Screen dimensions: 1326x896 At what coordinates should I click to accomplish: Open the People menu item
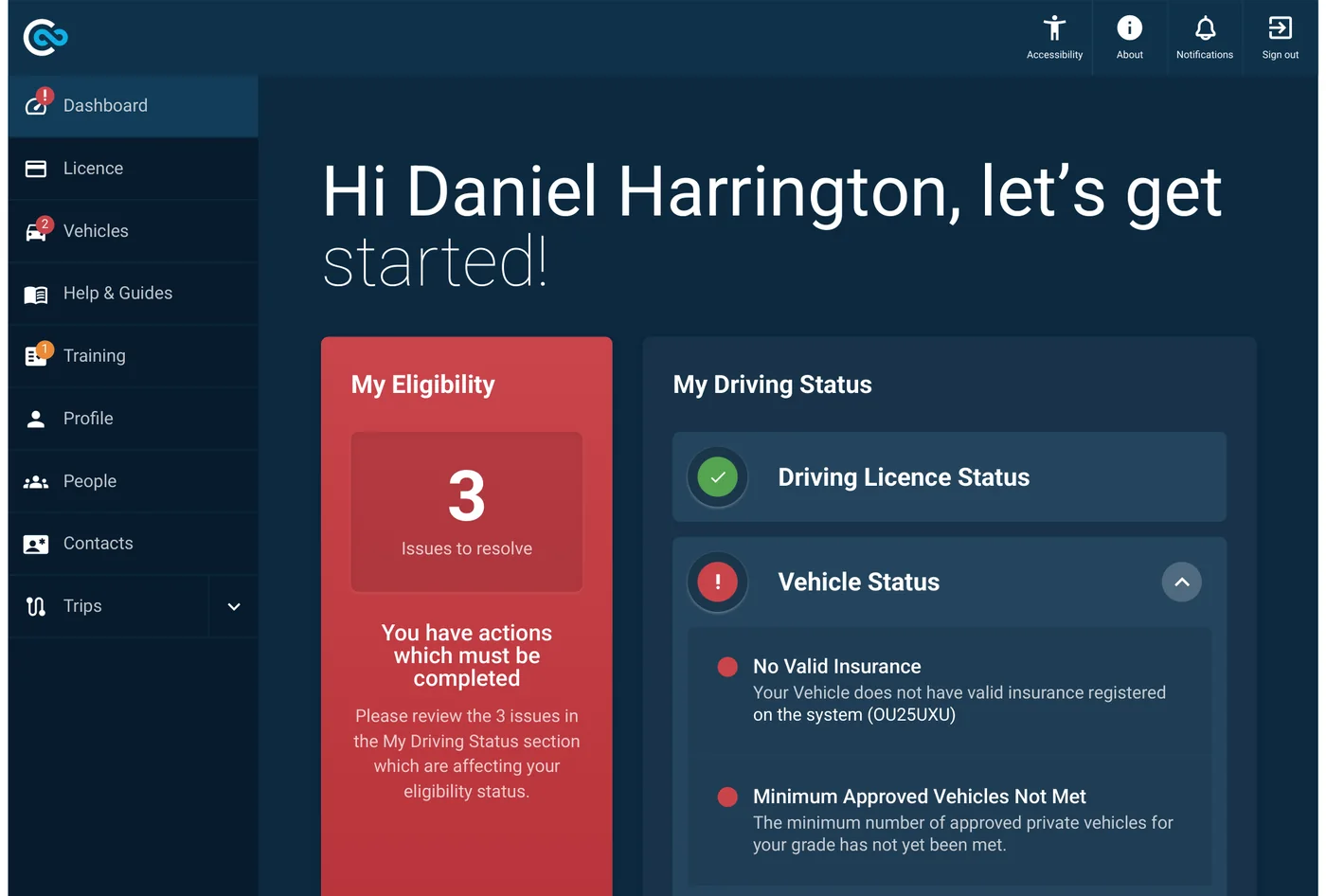[x=133, y=481]
